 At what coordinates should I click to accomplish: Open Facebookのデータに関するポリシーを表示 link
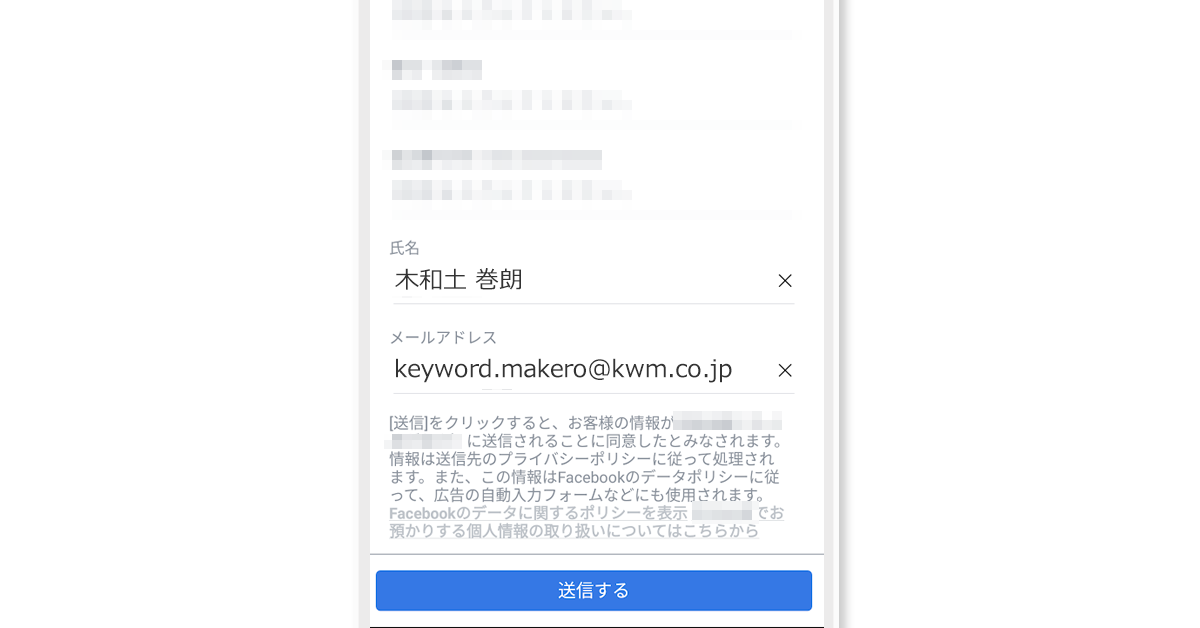[538, 513]
